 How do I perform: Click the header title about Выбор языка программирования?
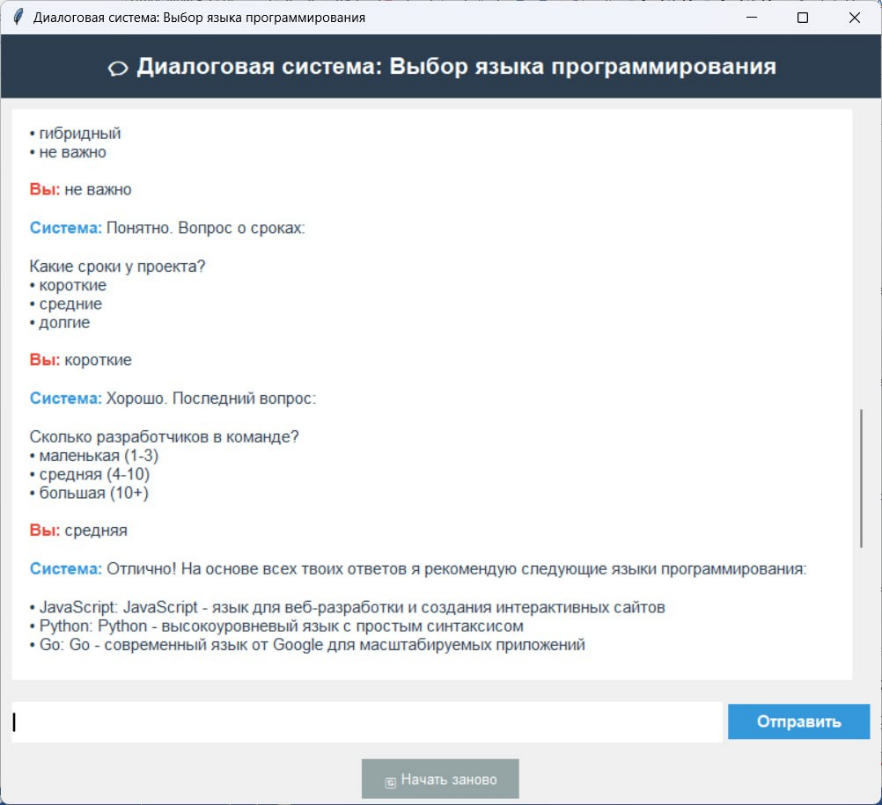[x=456, y=67]
